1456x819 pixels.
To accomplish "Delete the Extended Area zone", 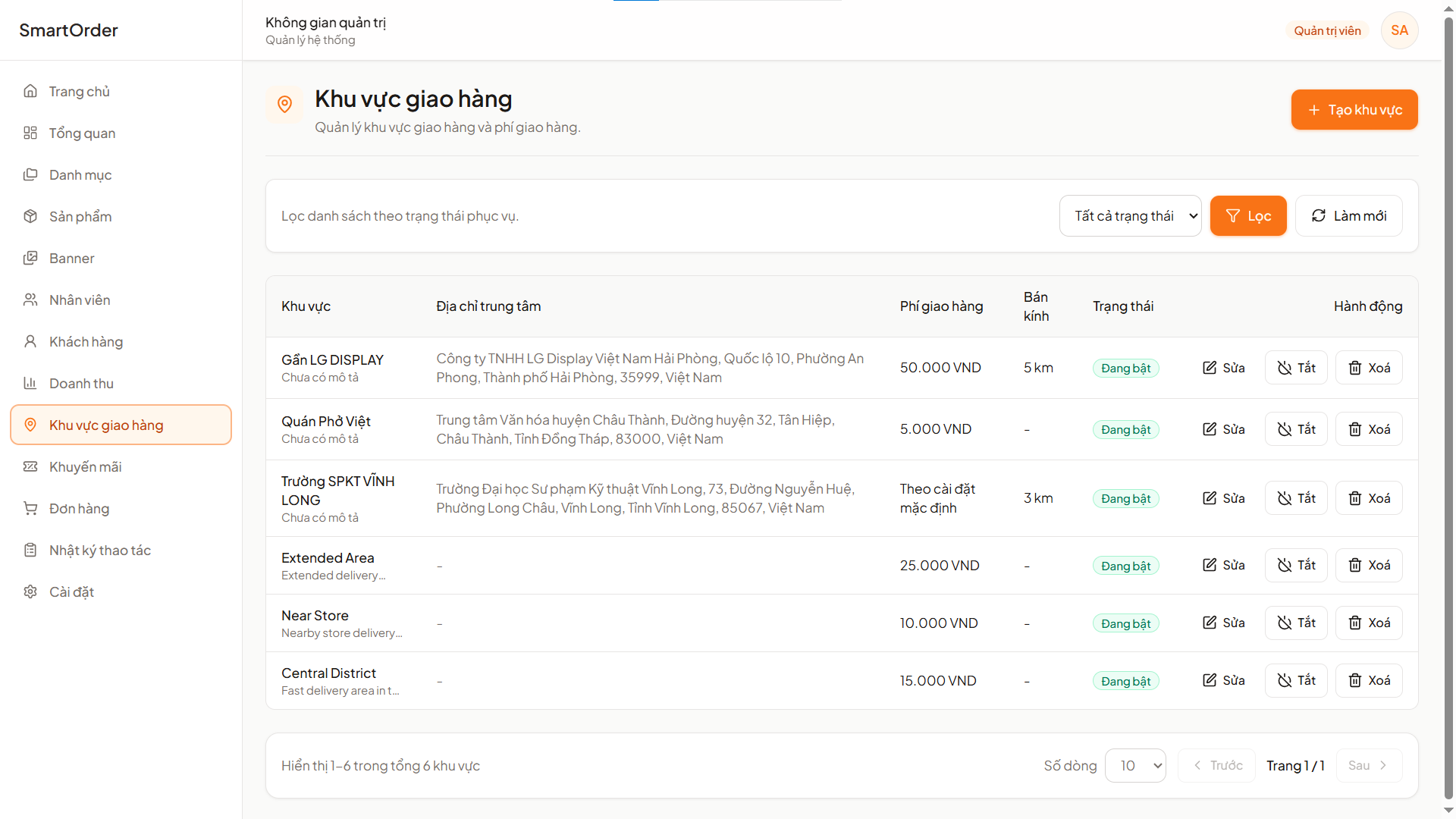I will click(1369, 565).
